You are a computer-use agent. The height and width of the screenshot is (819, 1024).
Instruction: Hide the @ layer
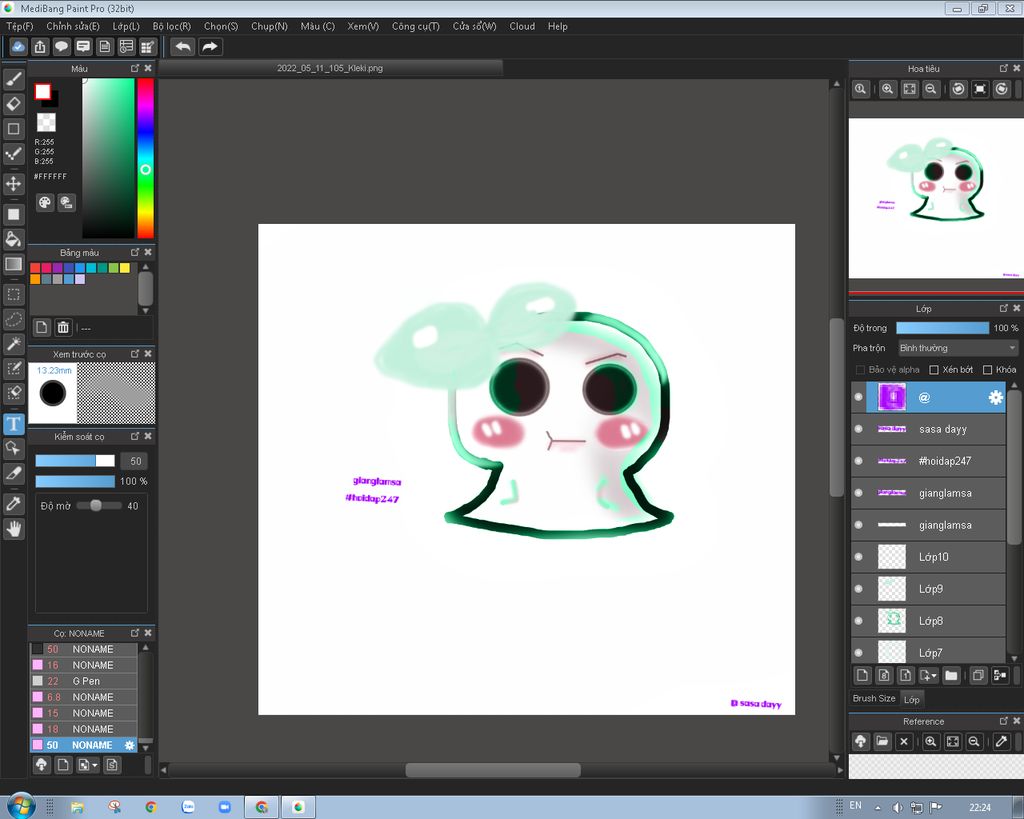tap(859, 397)
